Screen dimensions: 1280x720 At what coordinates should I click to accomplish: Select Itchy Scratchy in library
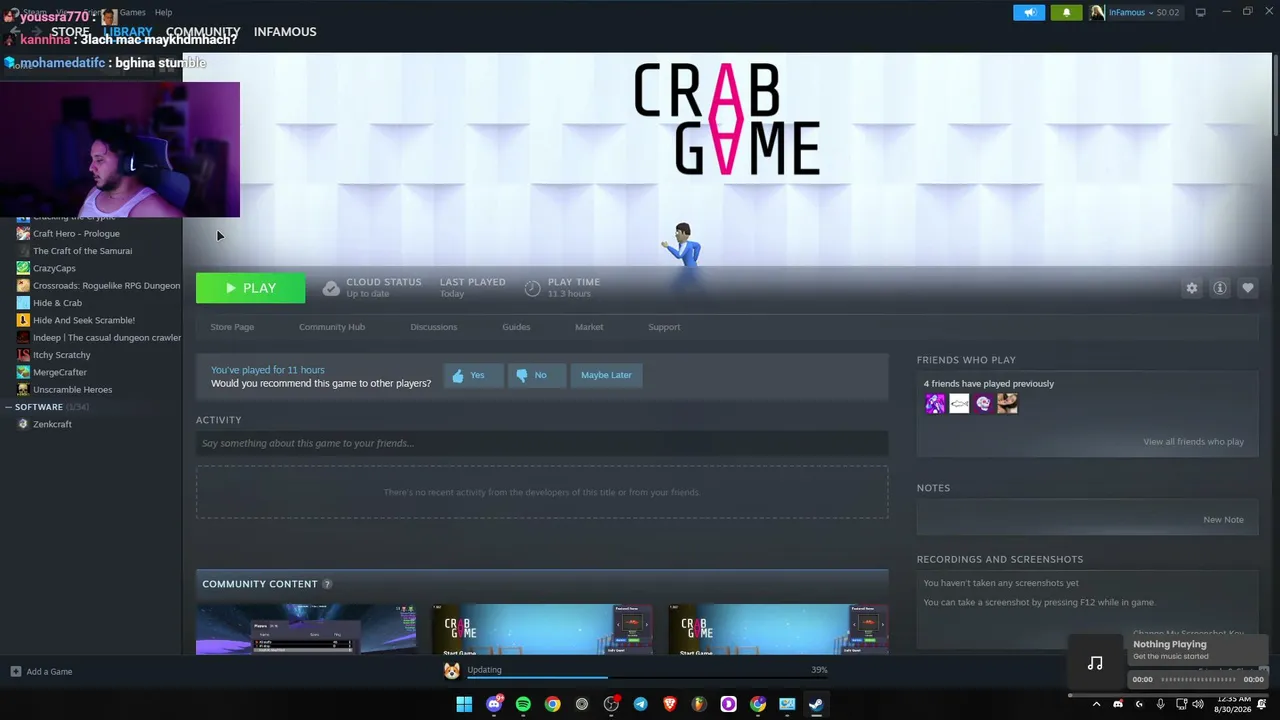click(x=61, y=355)
